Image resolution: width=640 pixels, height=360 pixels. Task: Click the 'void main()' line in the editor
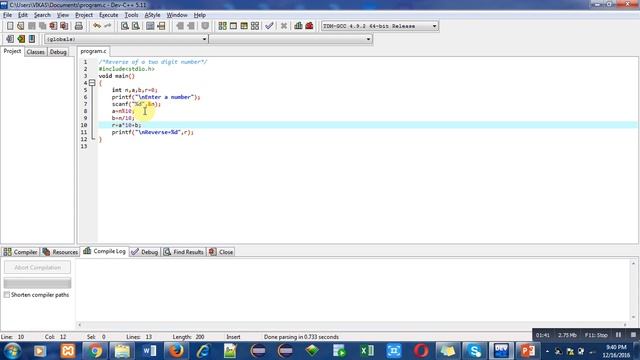(116, 76)
